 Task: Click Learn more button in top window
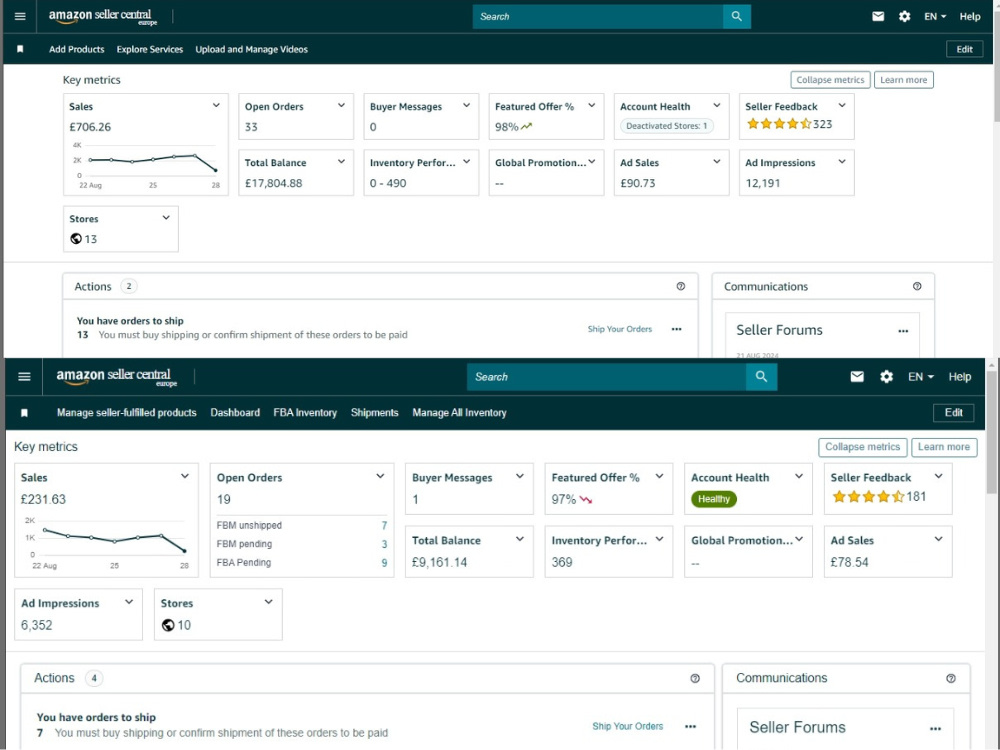point(904,80)
